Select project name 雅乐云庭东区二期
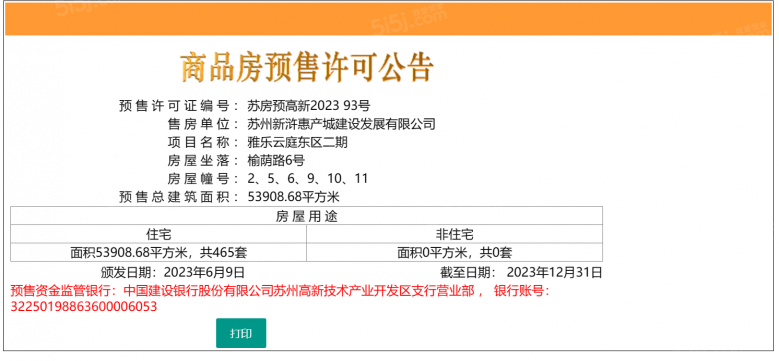The image size is (779, 361). point(297,143)
